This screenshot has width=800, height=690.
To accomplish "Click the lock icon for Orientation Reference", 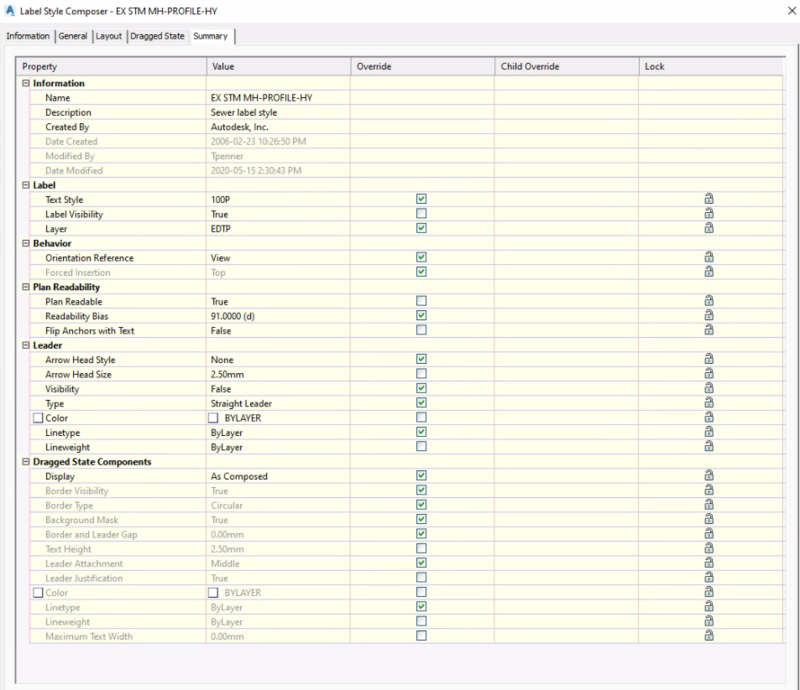I will [708, 257].
